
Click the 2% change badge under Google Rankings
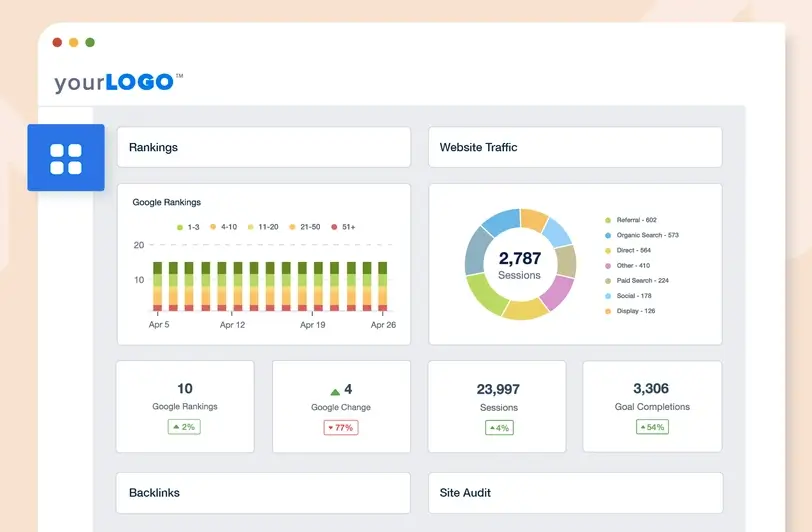184,427
